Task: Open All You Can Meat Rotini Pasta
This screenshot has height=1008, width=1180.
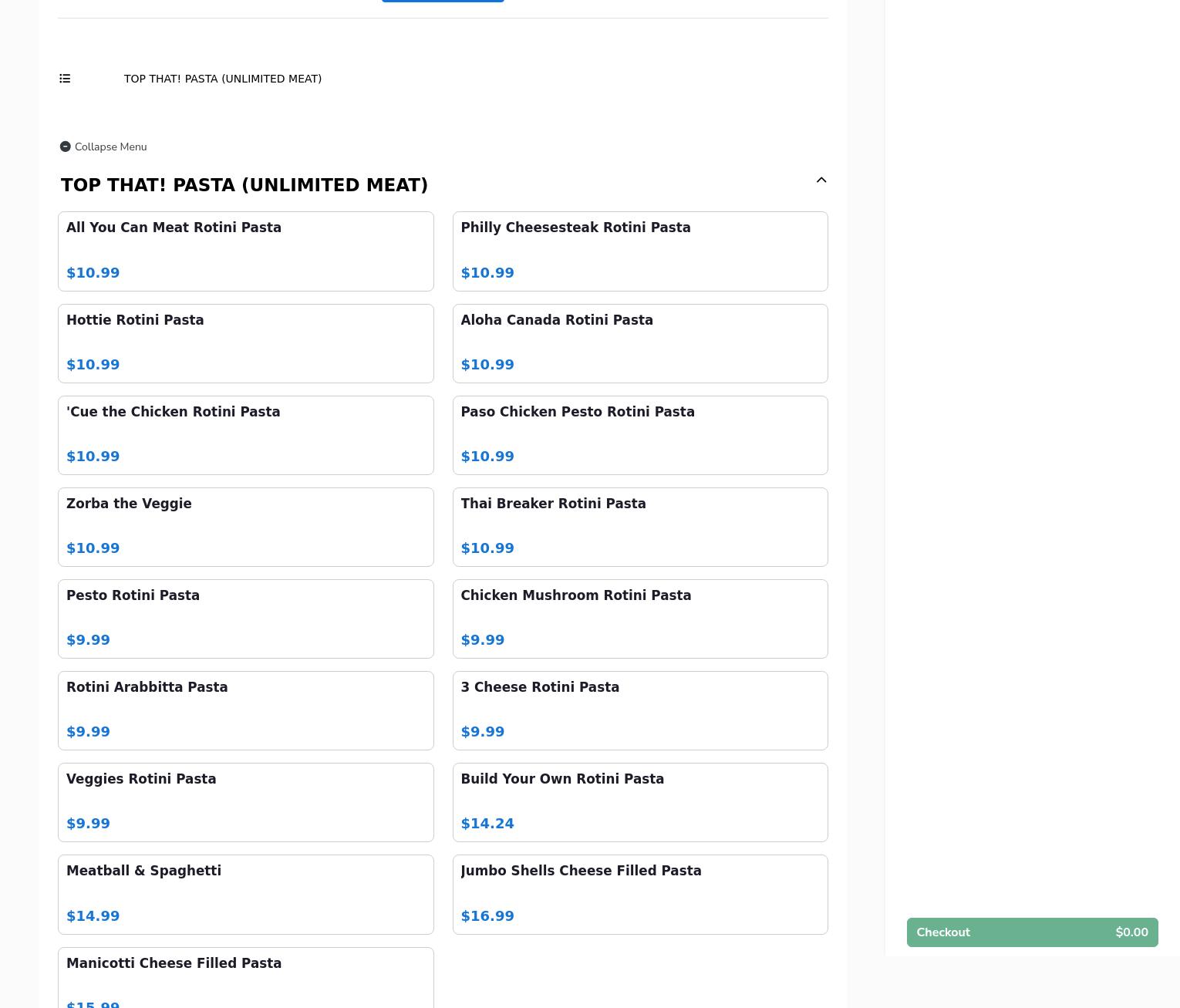Action: coord(245,251)
